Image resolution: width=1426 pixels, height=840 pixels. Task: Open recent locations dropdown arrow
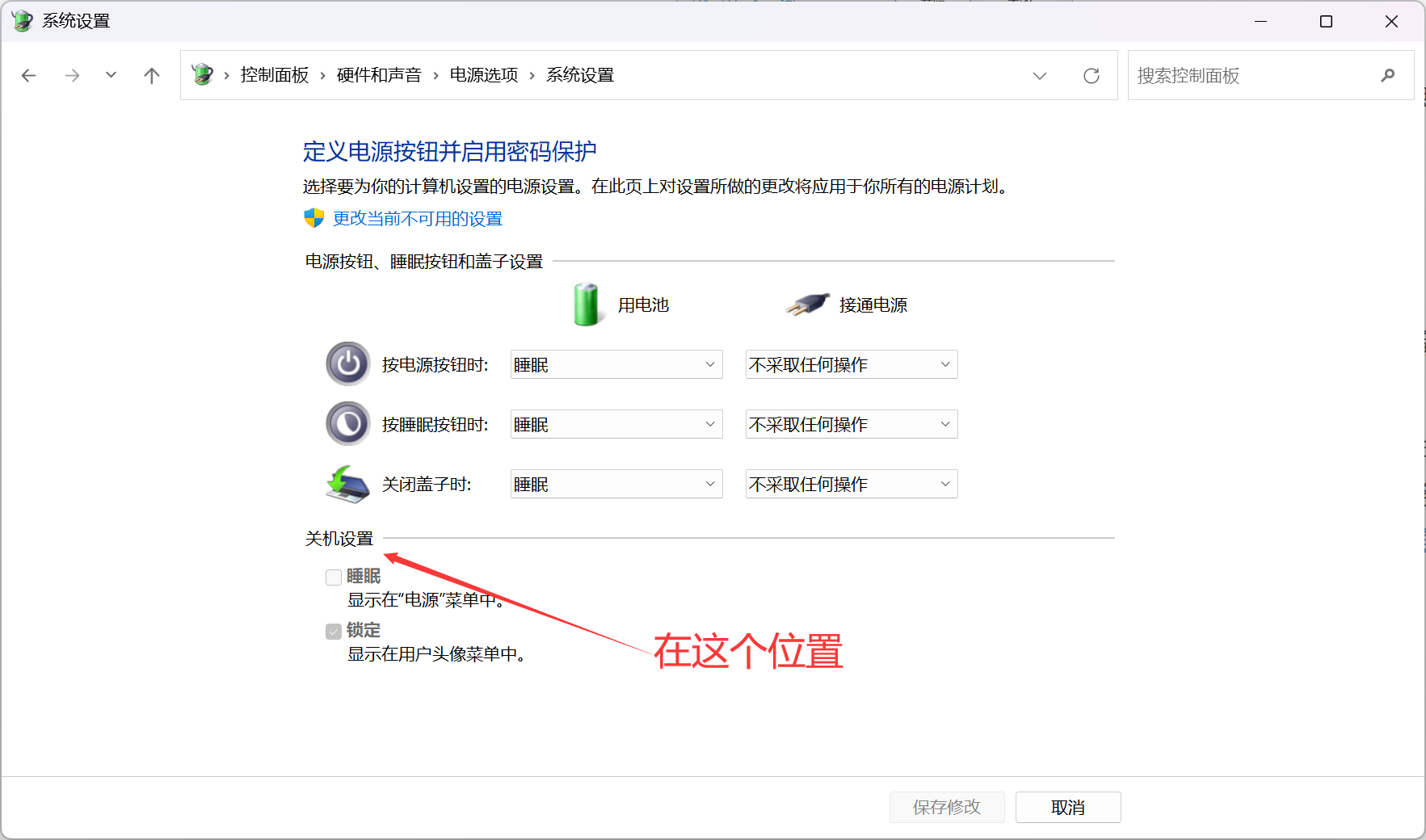point(111,76)
